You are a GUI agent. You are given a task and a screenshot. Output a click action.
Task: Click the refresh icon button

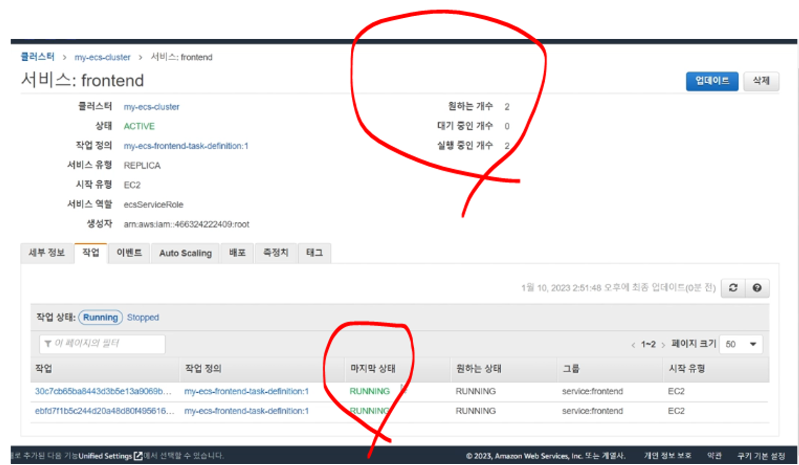pyautogui.click(x=733, y=288)
